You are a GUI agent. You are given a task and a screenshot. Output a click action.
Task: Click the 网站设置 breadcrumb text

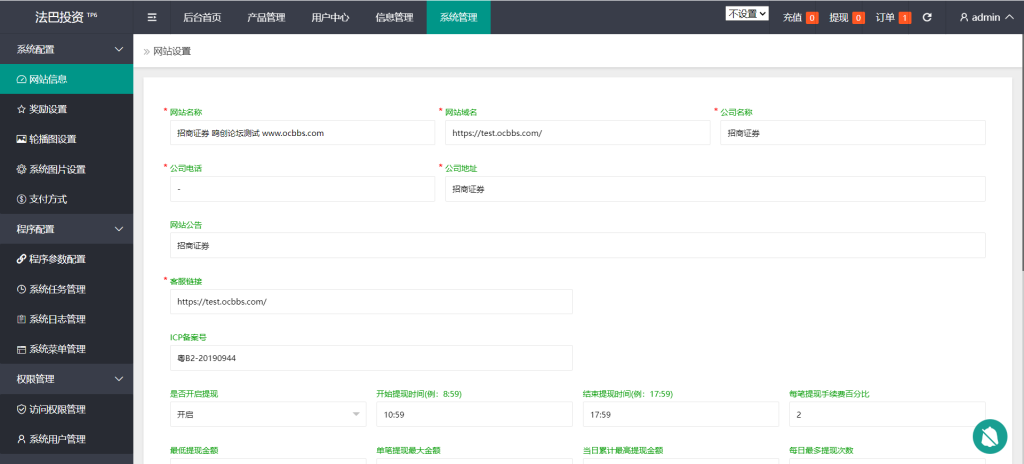[x=172, y=51]
